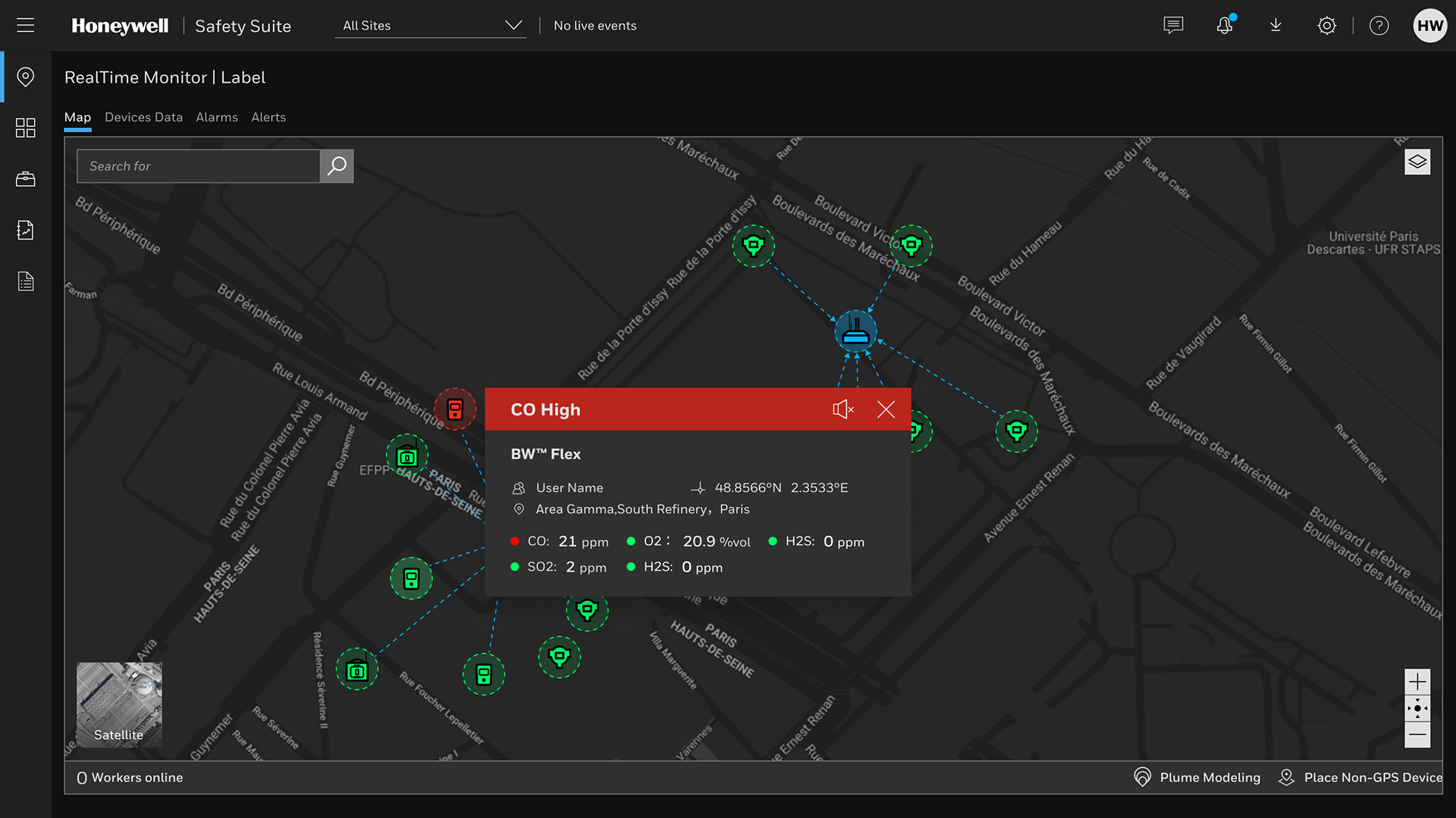Open the toolbox sidebar icon
Viewport: 1456px width, 818px height.
tap(26, 179)
